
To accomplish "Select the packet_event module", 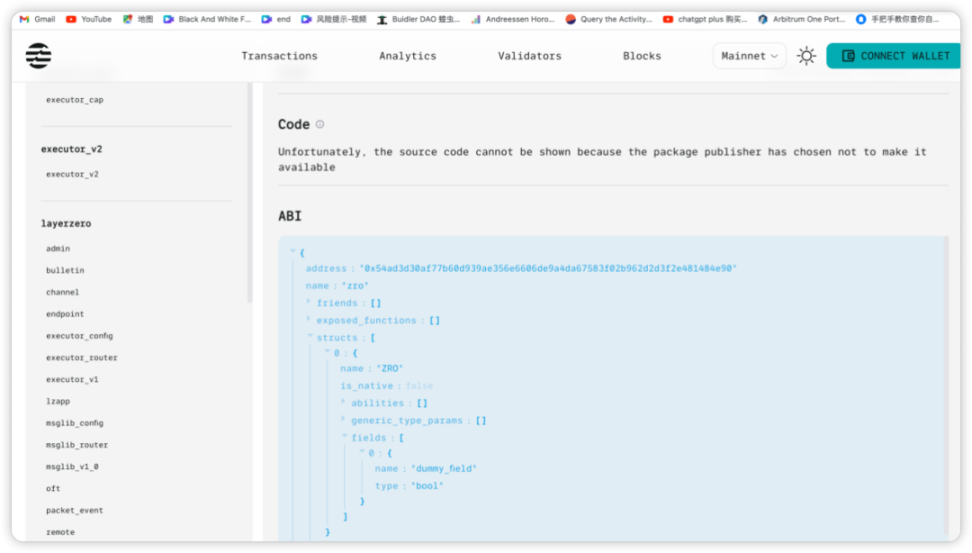I will (x=74, y=510).
